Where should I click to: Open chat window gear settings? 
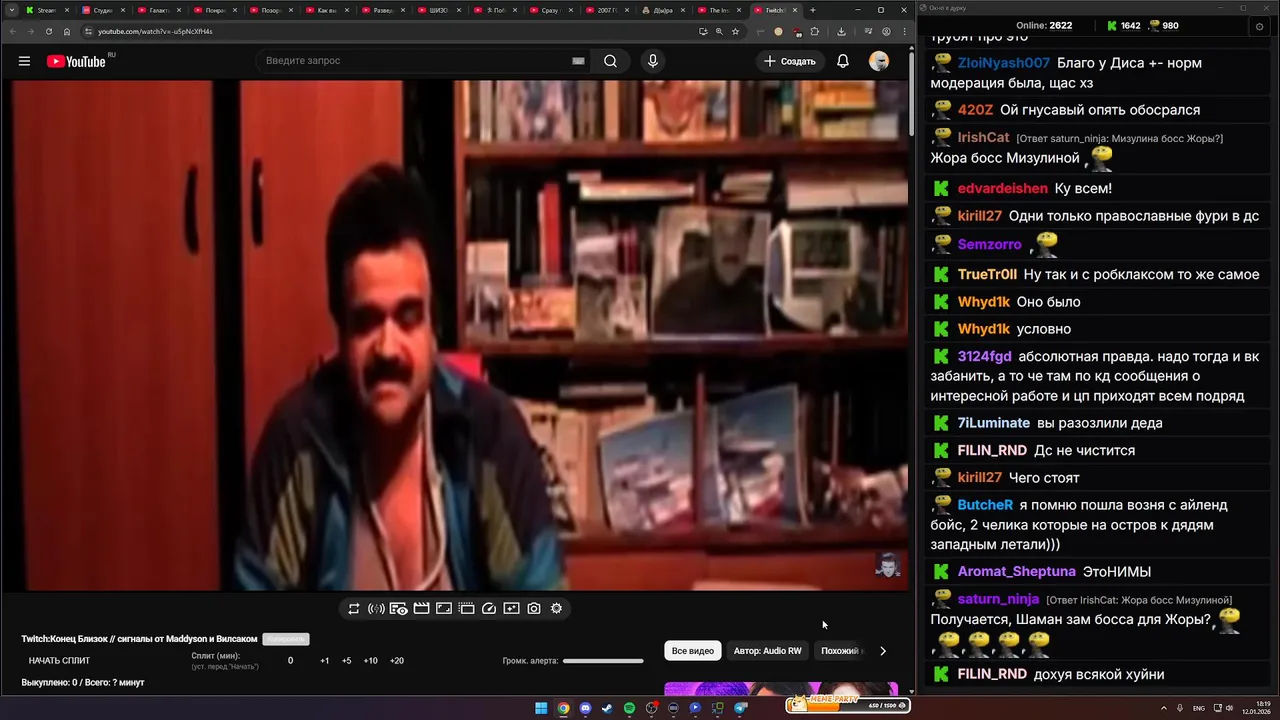tap(1259, 26)
